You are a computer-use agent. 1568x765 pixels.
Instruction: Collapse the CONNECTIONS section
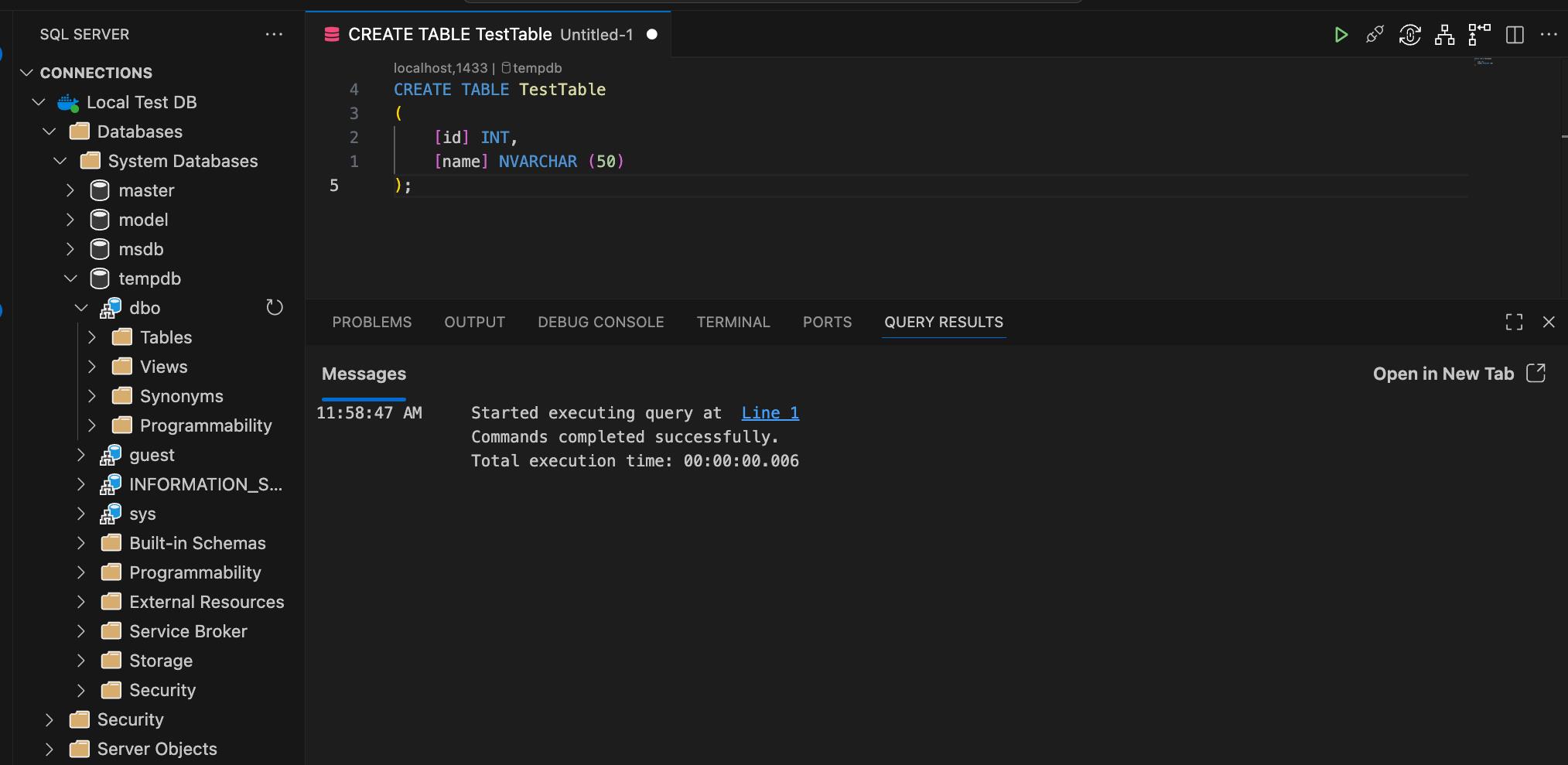click(x=27, y=73)
